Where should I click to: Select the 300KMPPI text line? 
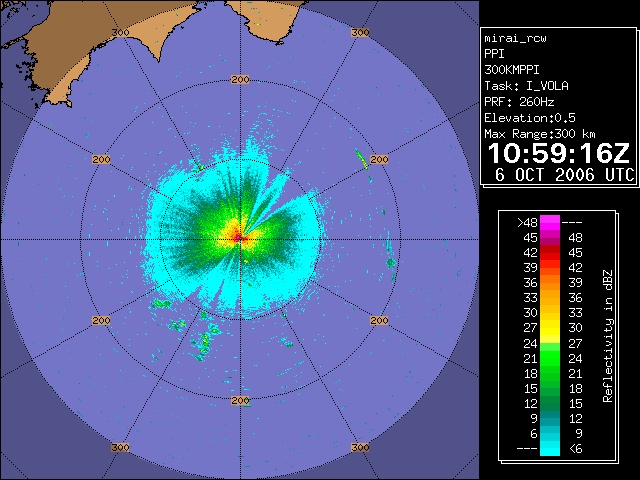(511, 70)
